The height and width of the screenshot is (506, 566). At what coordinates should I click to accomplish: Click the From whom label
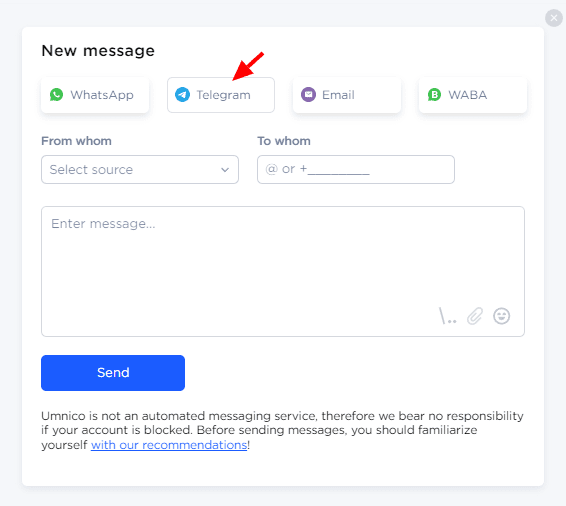click(76, 141)
